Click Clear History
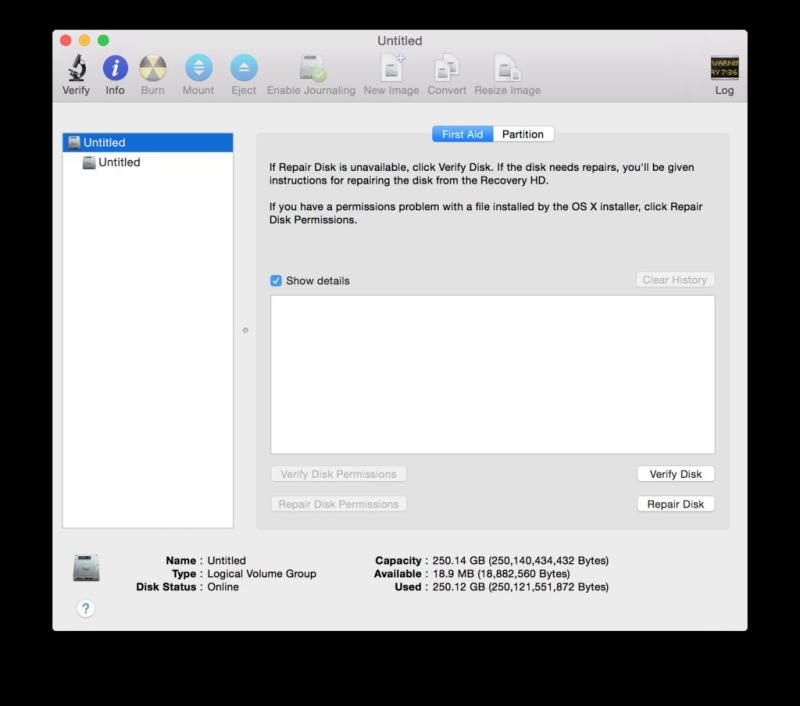The image size is (800, 706). click(x=677, y=280)
